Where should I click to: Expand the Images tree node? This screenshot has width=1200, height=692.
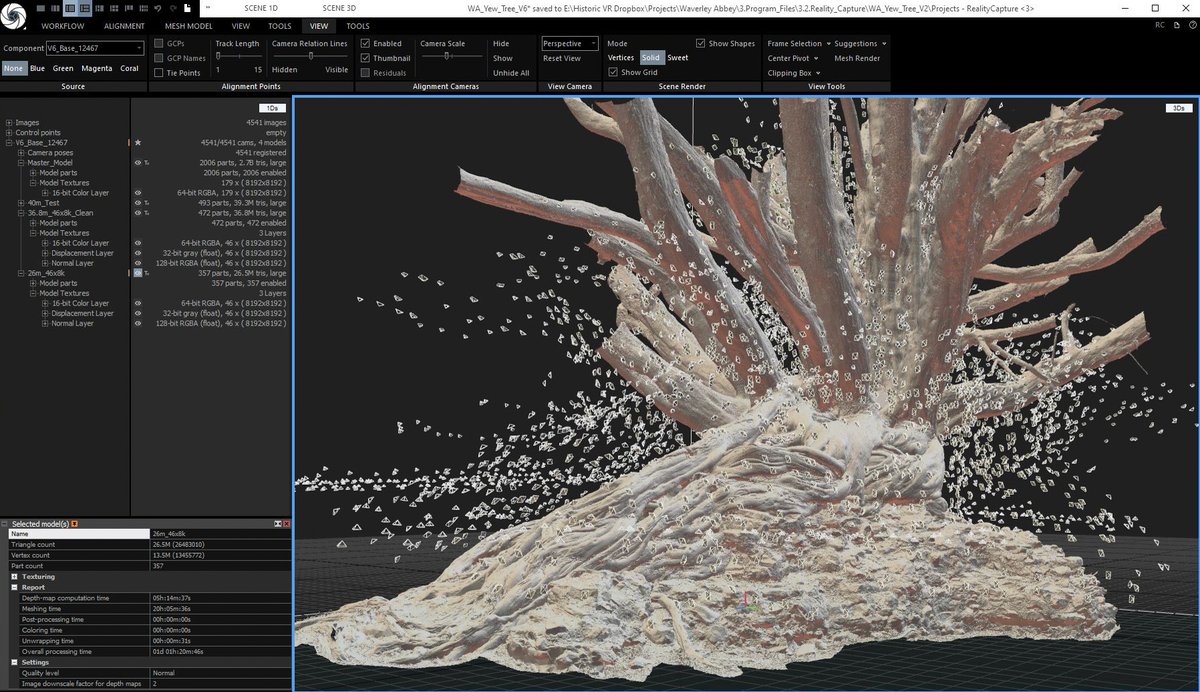pos(9,123)
